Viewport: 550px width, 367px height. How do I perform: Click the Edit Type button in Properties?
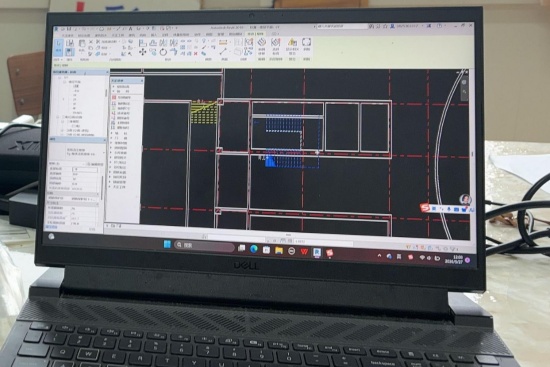coord(96,164)
